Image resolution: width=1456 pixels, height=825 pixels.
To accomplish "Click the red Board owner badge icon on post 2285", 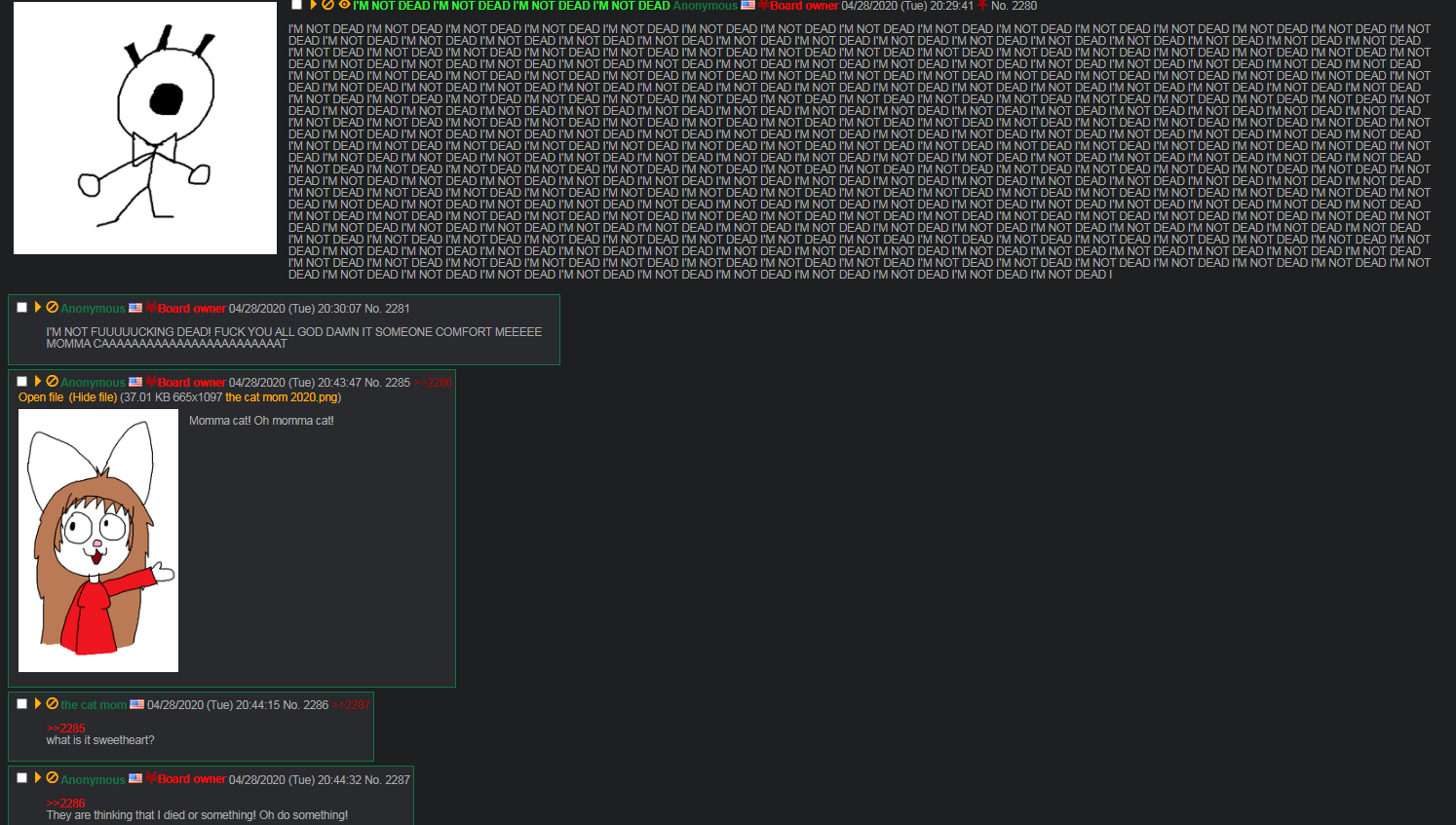I will tap(151, 382).
